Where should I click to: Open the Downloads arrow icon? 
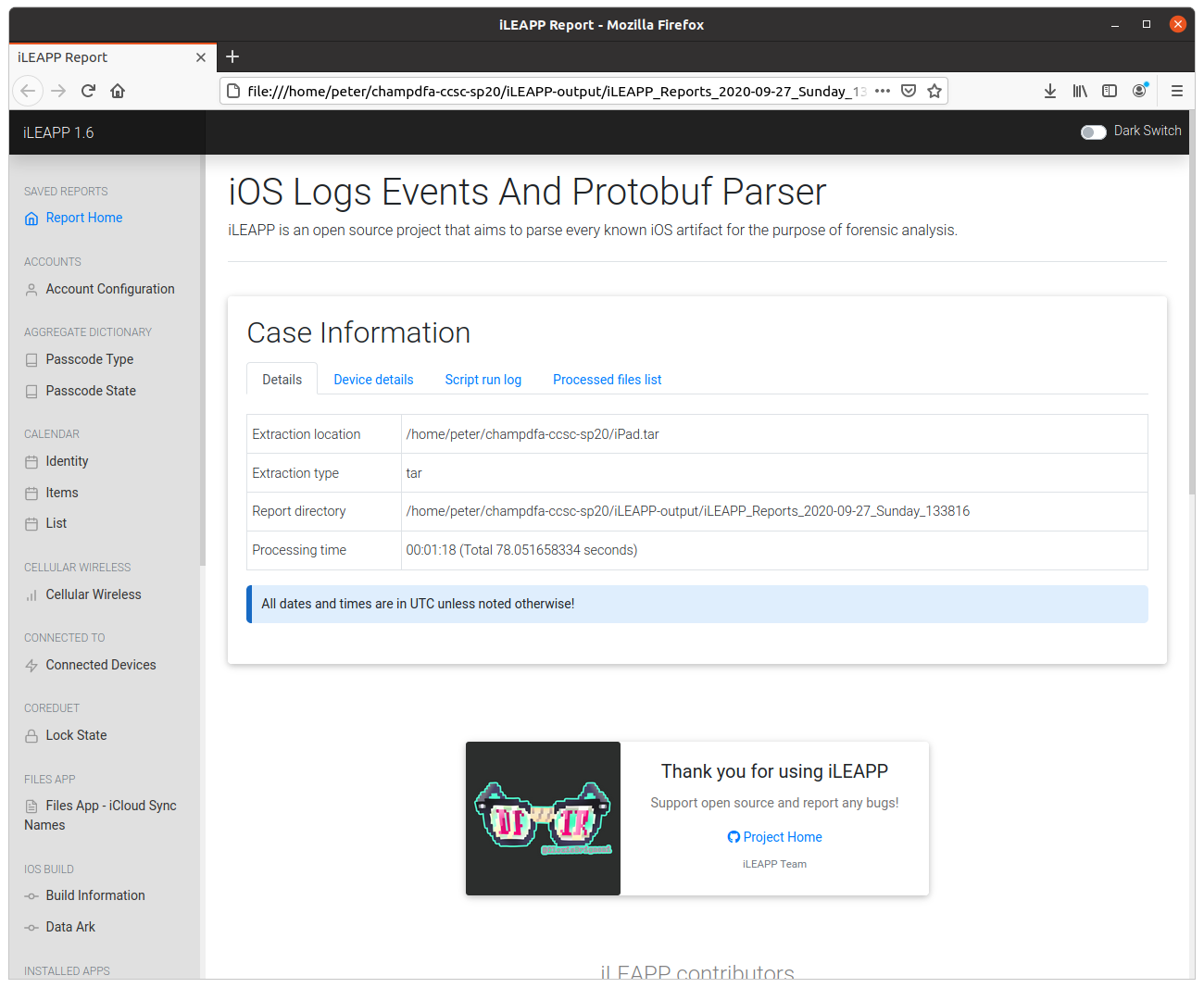1050,91
